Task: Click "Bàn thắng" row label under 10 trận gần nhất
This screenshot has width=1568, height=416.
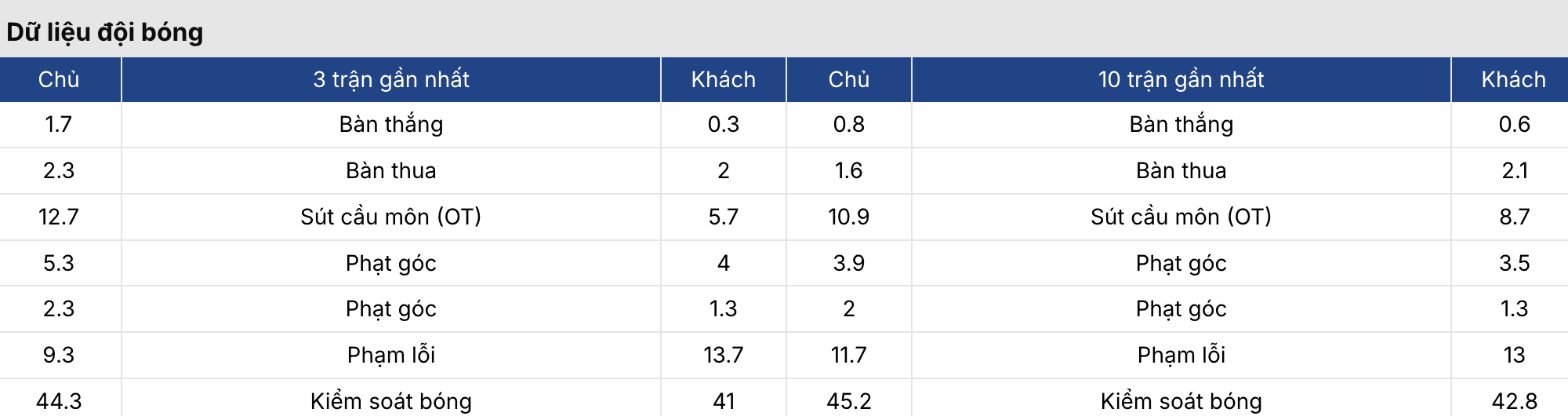Action: [1181, 124]
